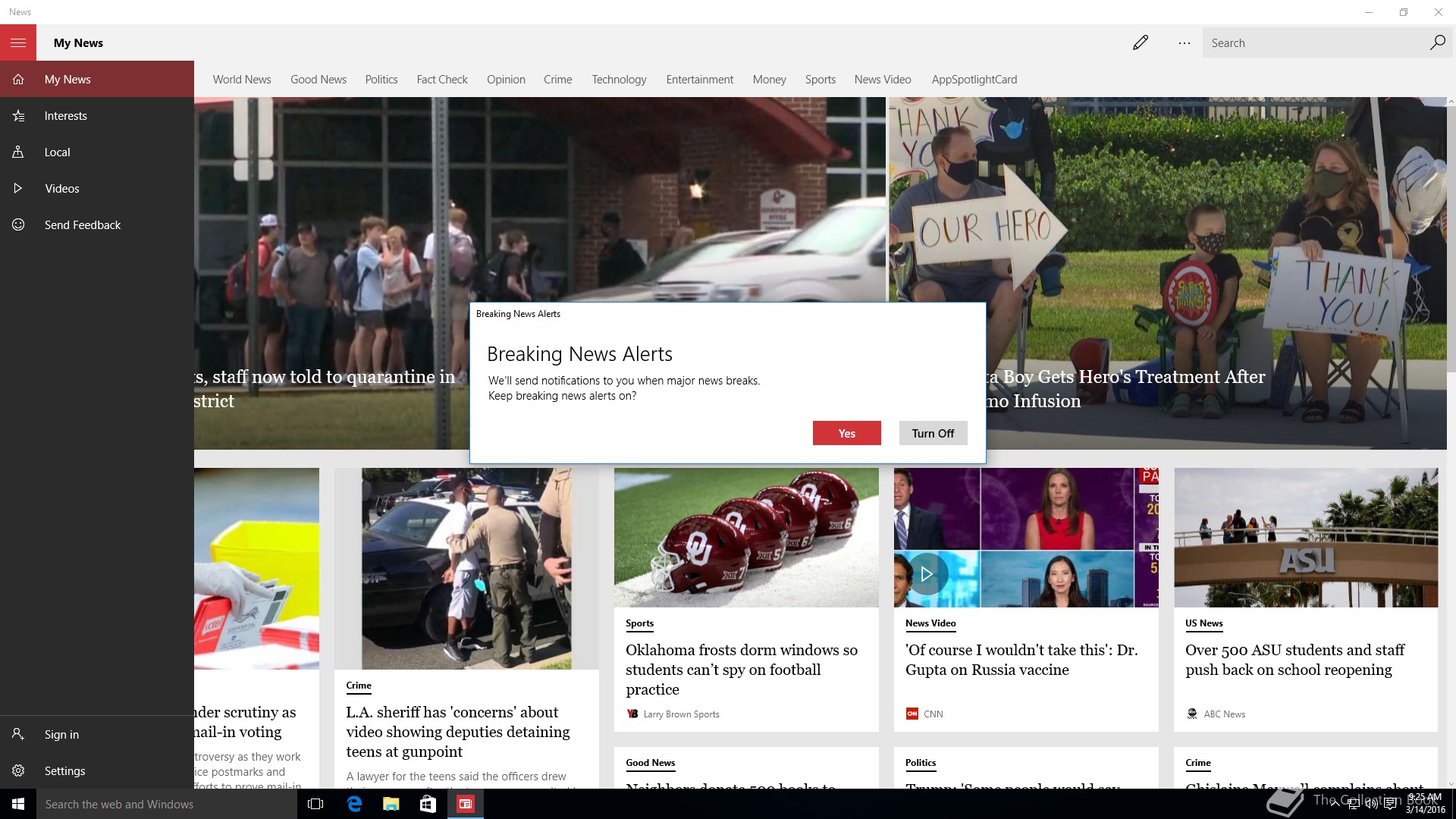
Task: Open the Oklahoma football helmets thumbnail
Action: point(746,537)
